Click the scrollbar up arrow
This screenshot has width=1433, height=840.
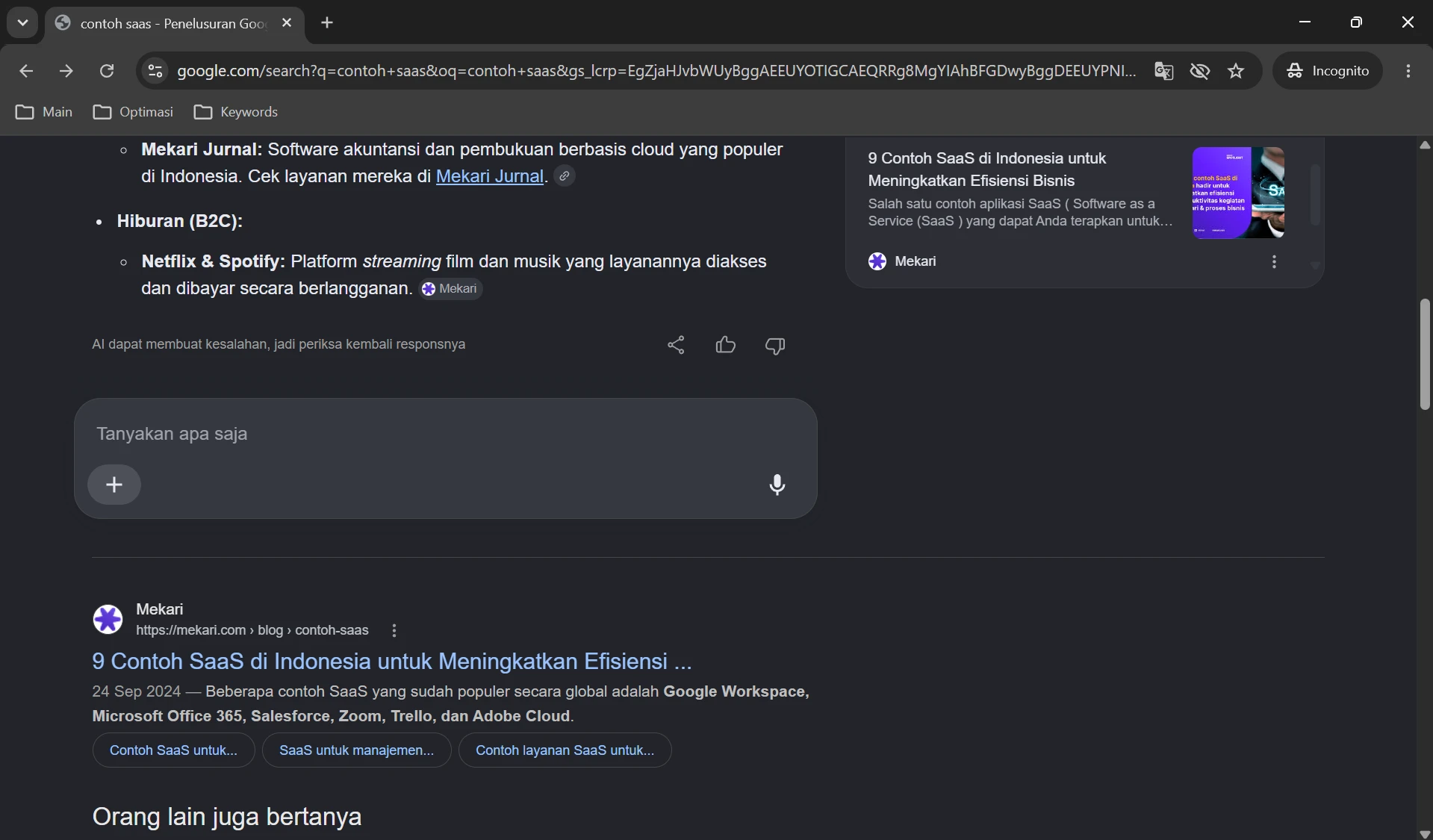pyautogui.click(x=1425, y=145)
